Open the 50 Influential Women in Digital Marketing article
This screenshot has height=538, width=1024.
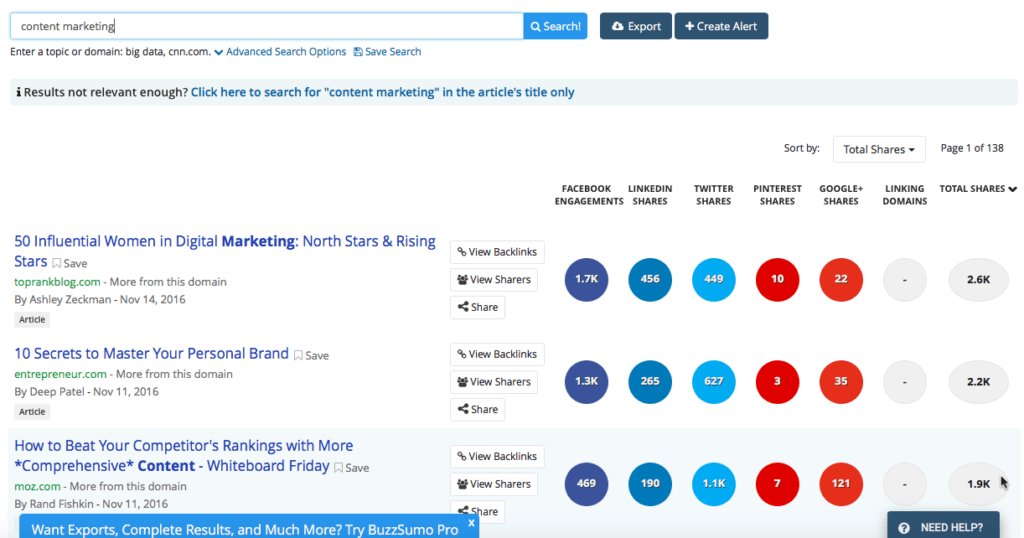[x=225, y=251]
